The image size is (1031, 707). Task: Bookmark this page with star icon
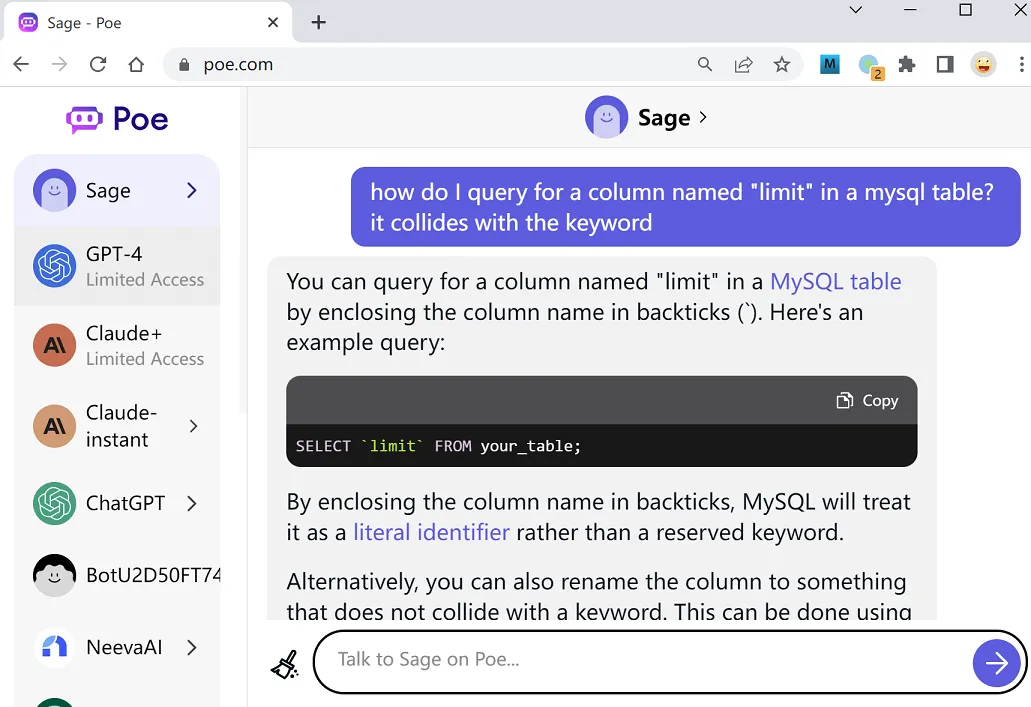pyautogui.click(x=782, y=64)
